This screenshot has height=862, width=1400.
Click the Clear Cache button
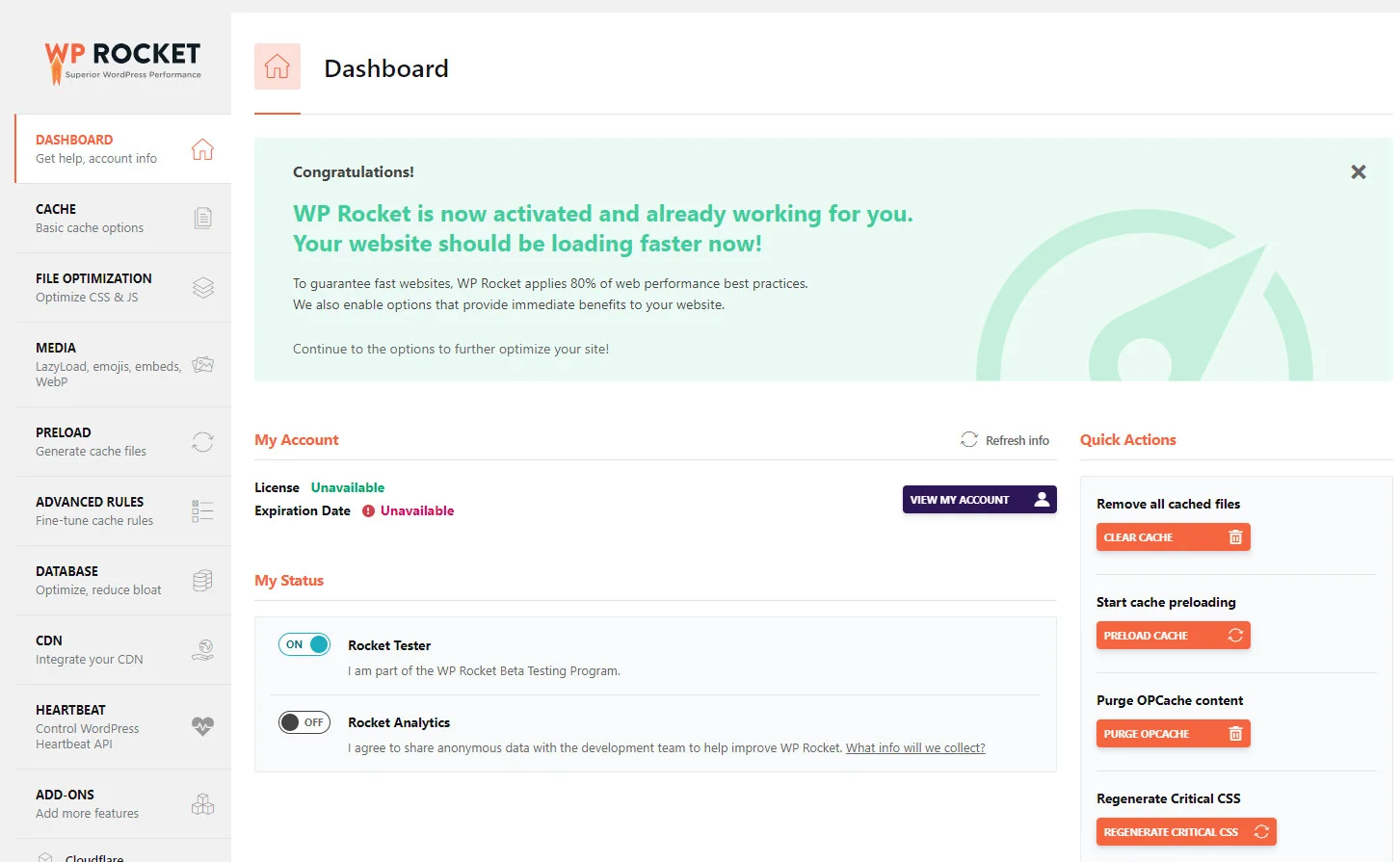(1174, 537)
